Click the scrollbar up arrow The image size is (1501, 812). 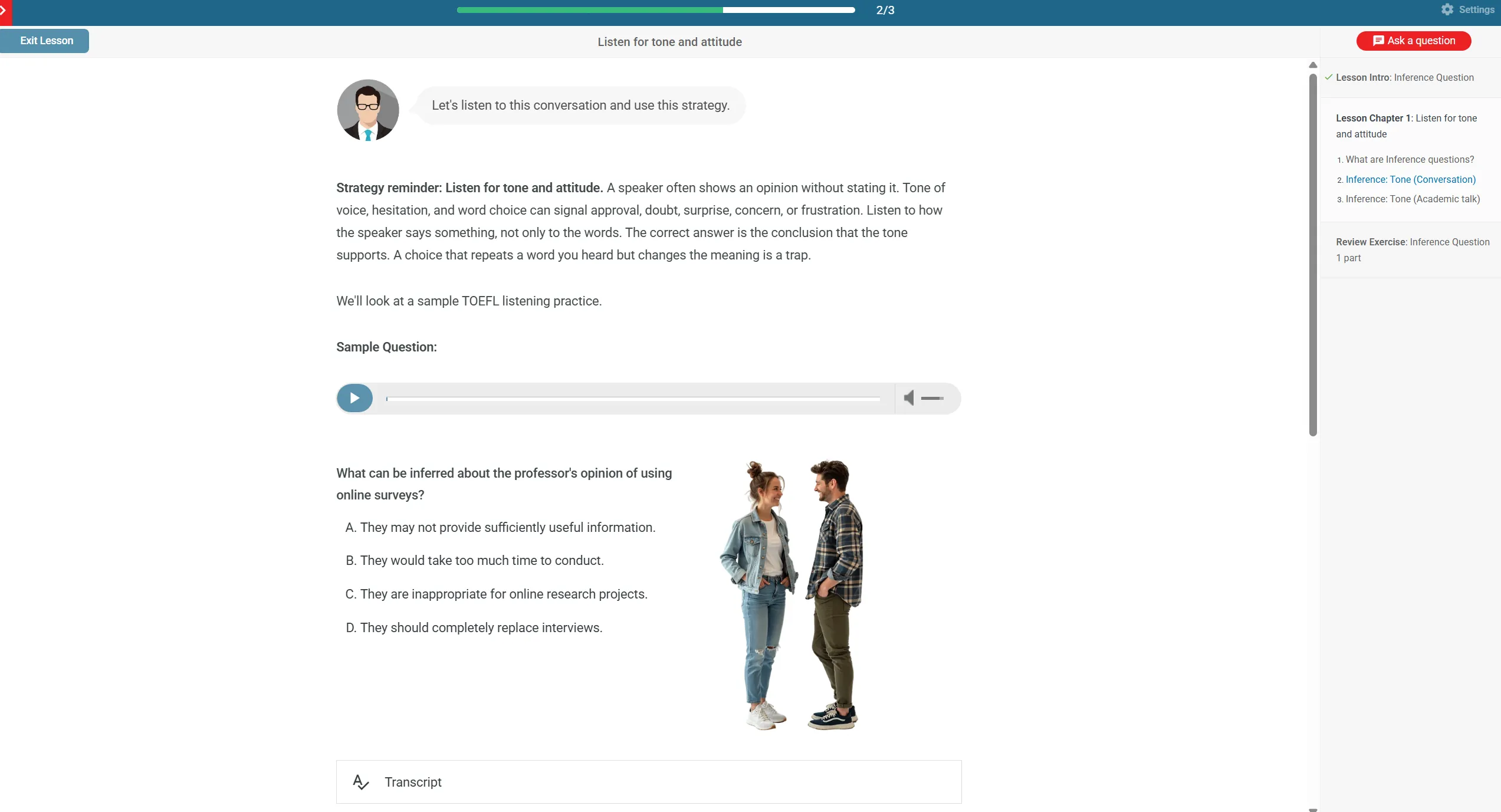point(1313,65)
